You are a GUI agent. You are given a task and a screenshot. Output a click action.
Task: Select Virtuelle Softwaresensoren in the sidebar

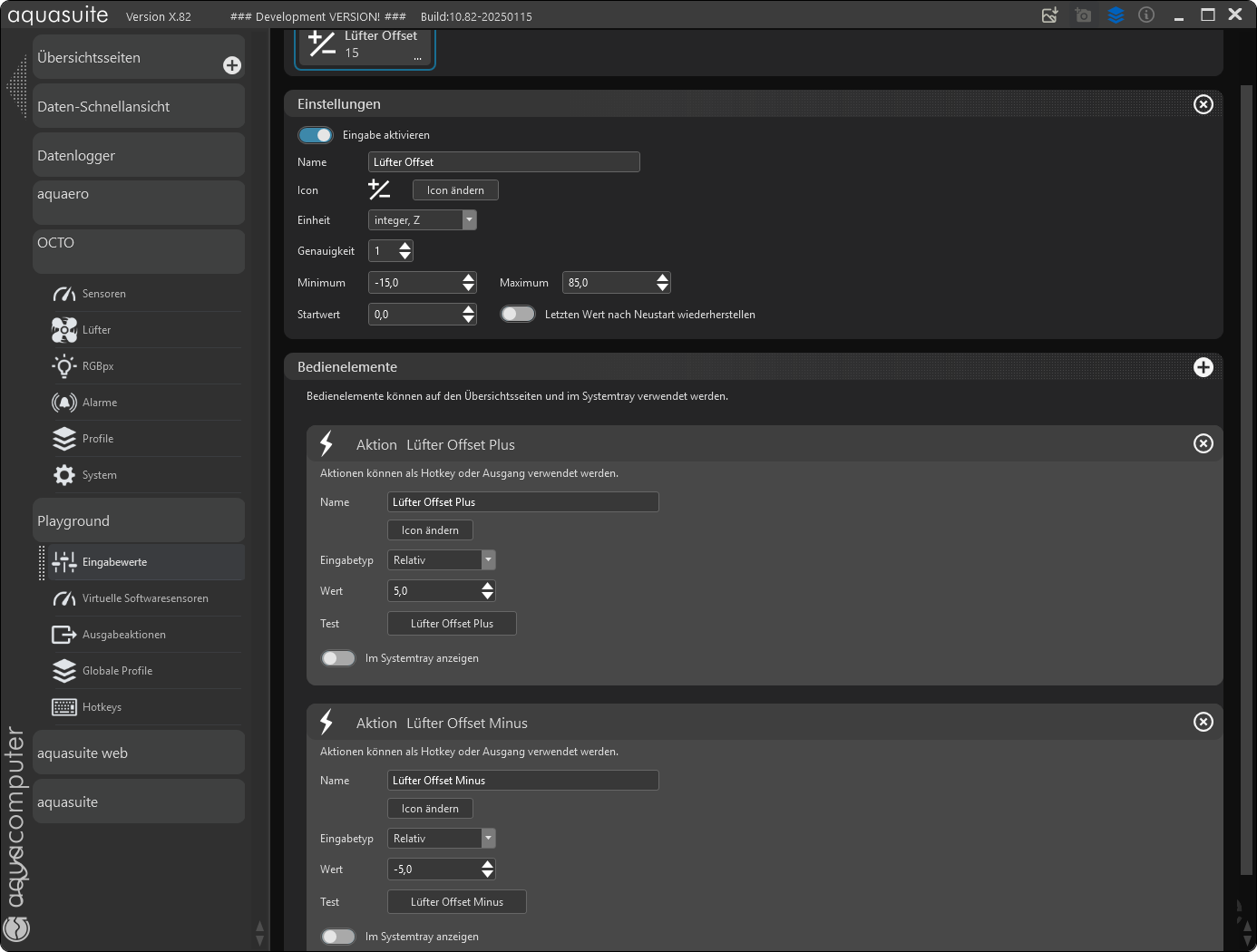[145, 598]
